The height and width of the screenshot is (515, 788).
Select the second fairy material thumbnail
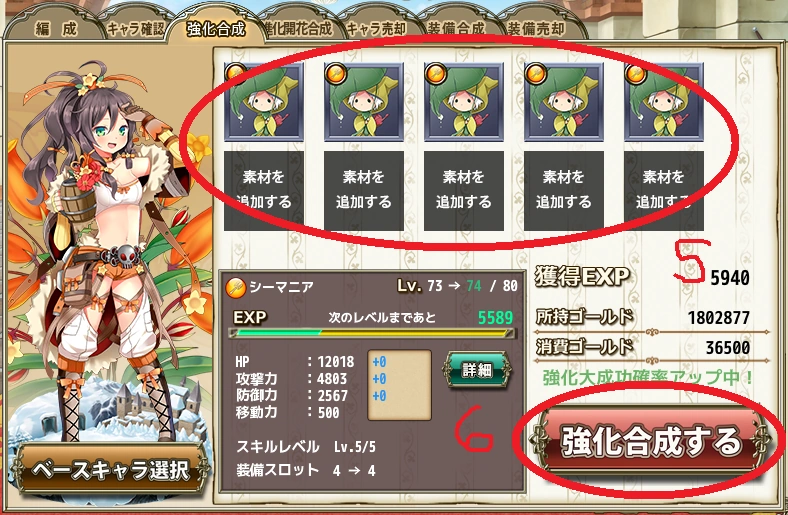364,102
